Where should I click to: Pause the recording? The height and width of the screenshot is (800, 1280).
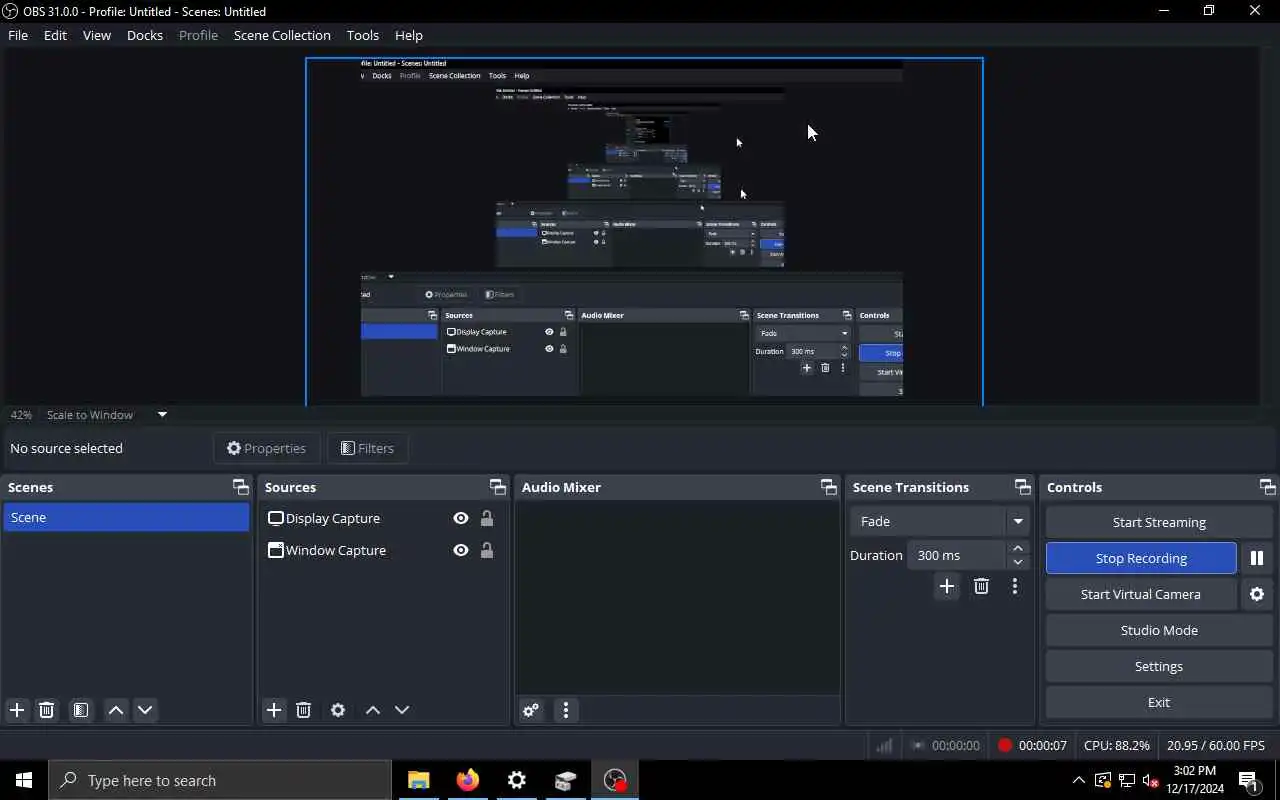[1257, 558]
